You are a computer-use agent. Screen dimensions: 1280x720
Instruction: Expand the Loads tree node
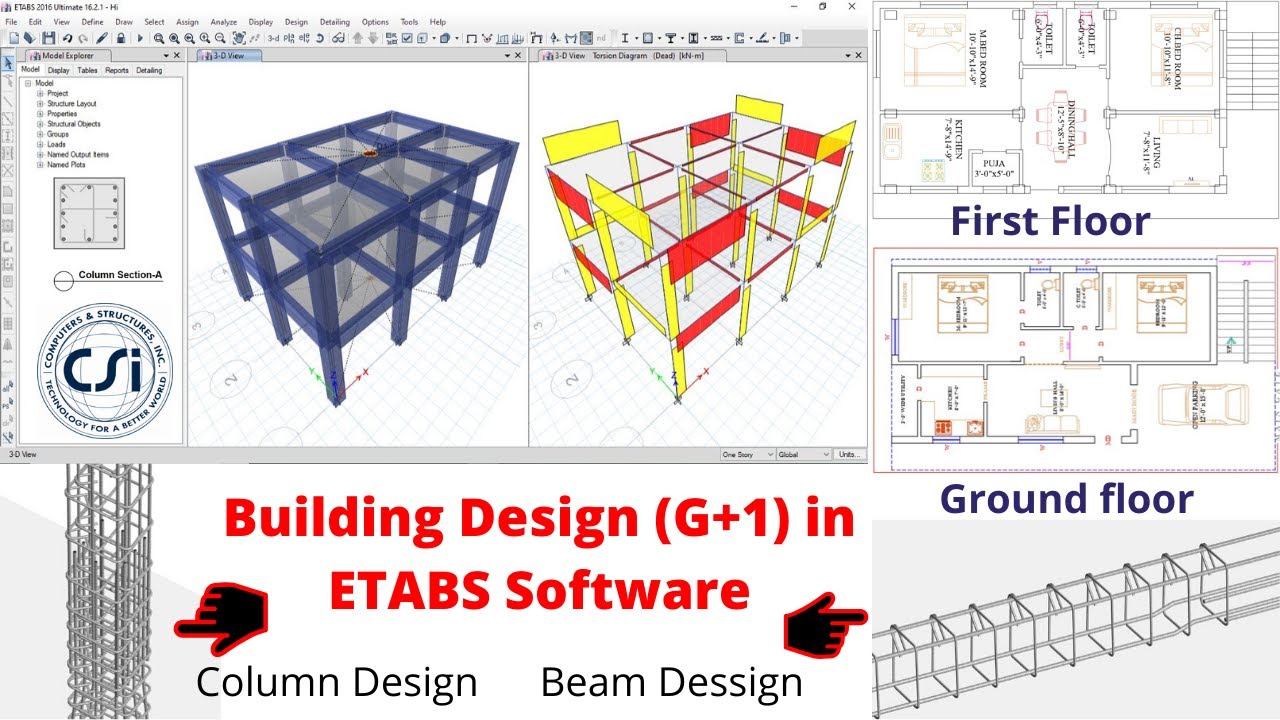pos(41,144)
